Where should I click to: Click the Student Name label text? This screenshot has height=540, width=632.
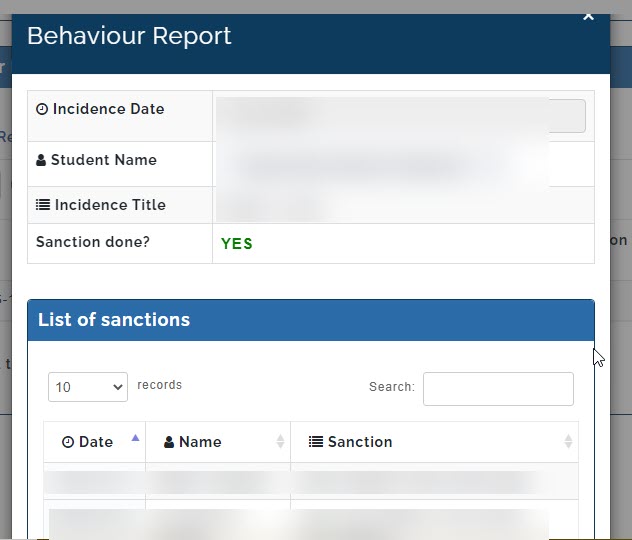[104, 160]
